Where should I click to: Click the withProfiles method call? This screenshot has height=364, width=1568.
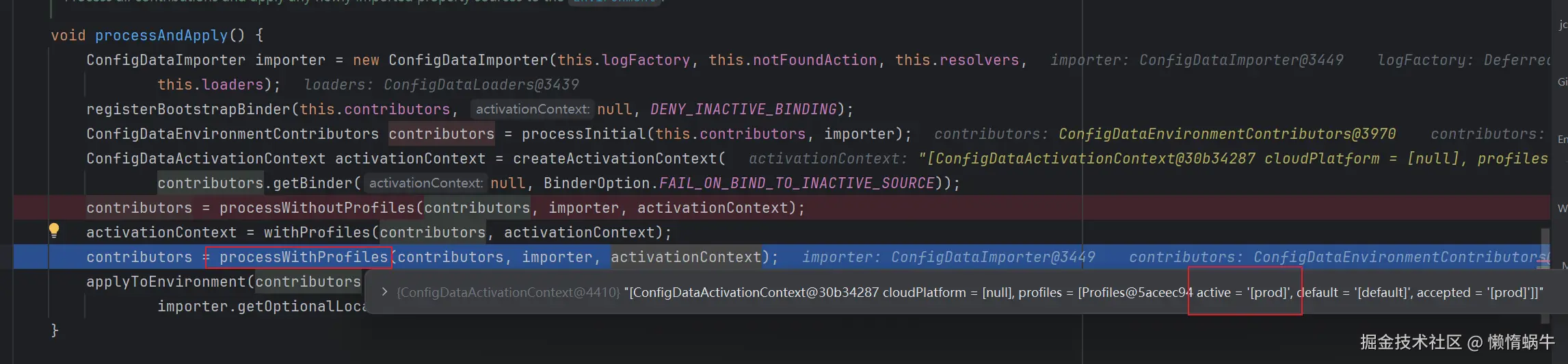click(x=317, y=232)
